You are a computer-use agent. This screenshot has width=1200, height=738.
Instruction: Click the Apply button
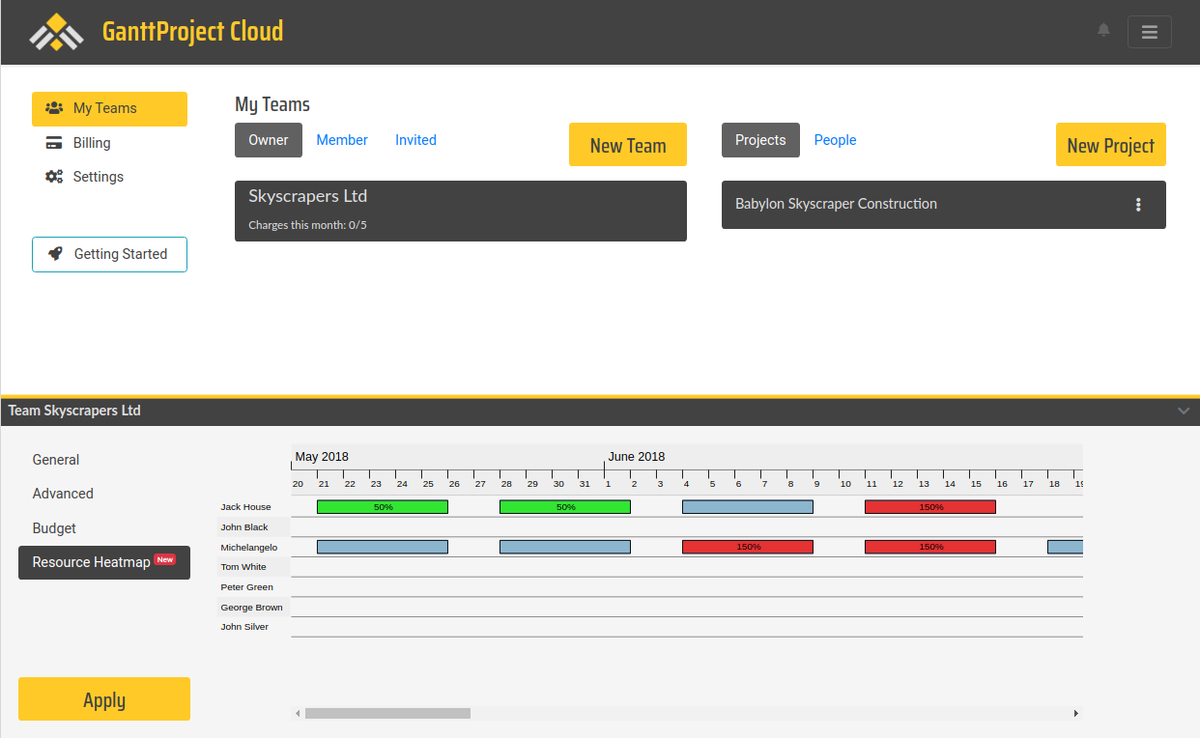tap(104, 699)
